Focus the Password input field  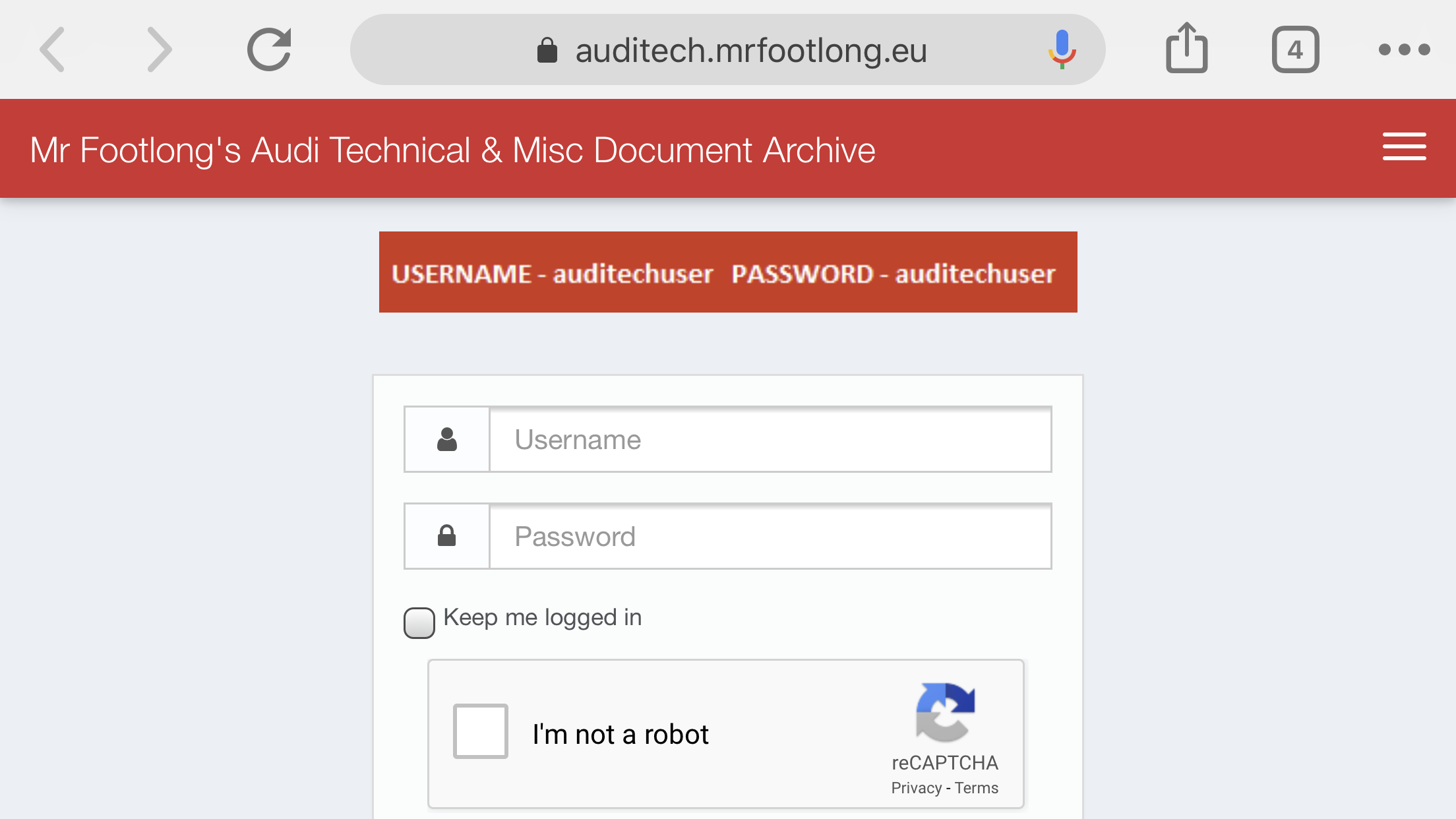tap(770, 536)
